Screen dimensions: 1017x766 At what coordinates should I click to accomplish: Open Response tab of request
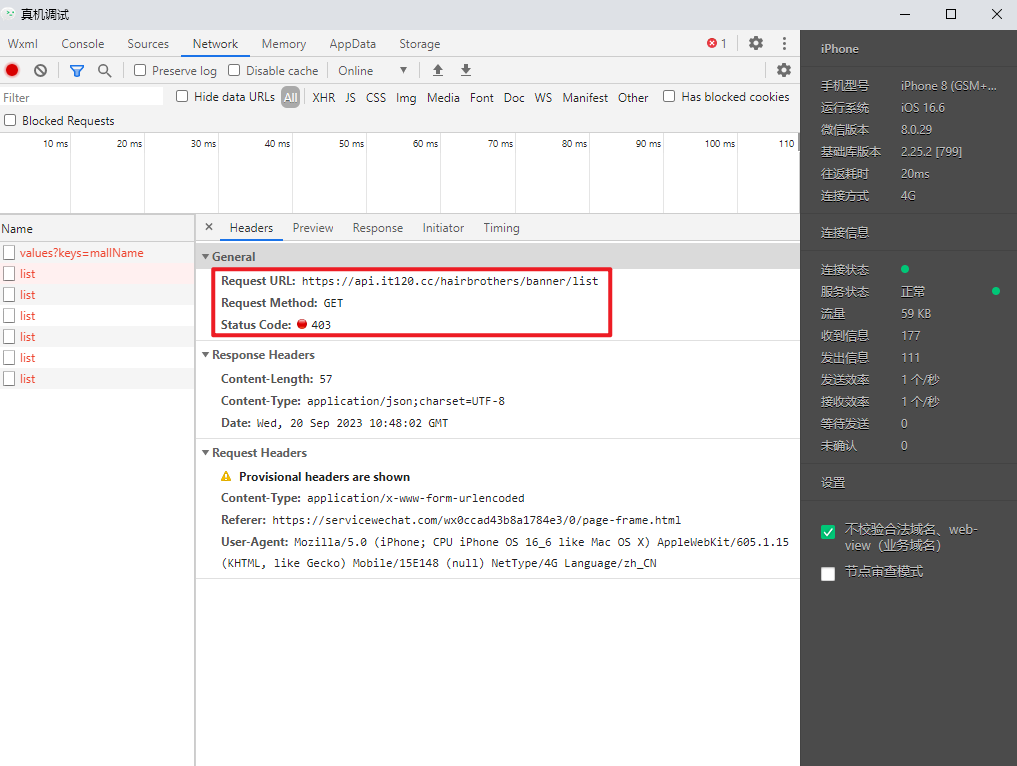[377, 228]
